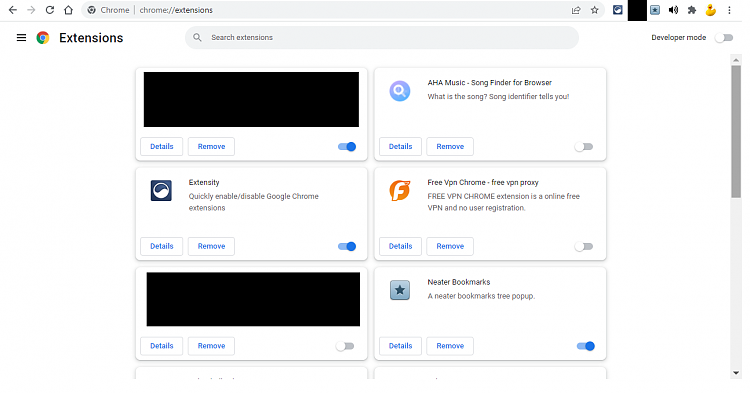Click the Chrome logo beside Extensions title

tap(43, 38)
